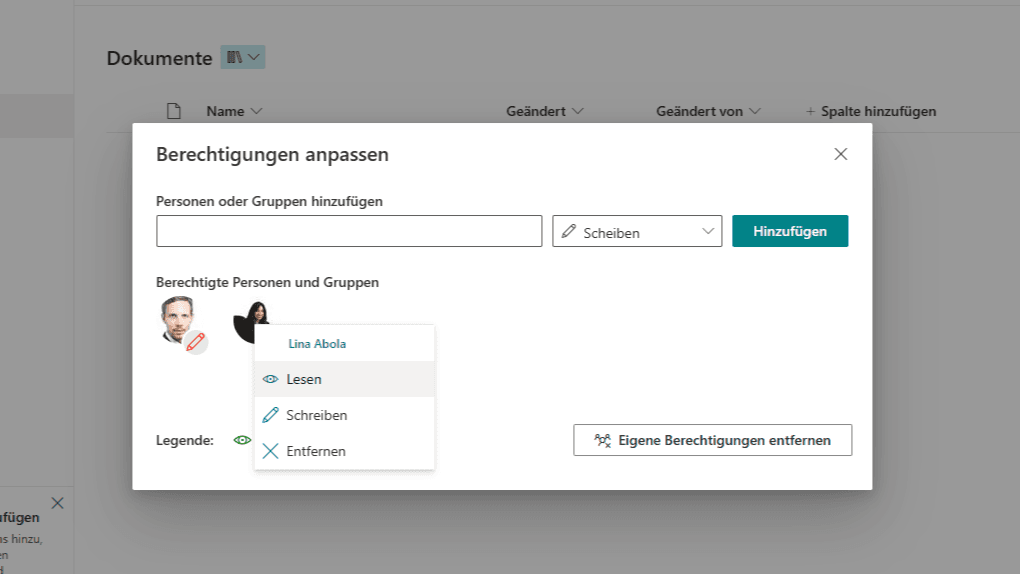The height and width of the screenshot is (574, 1020).
Task: Close the Berechtigungen anpassen dialog
Action: [x=840, y=154]
